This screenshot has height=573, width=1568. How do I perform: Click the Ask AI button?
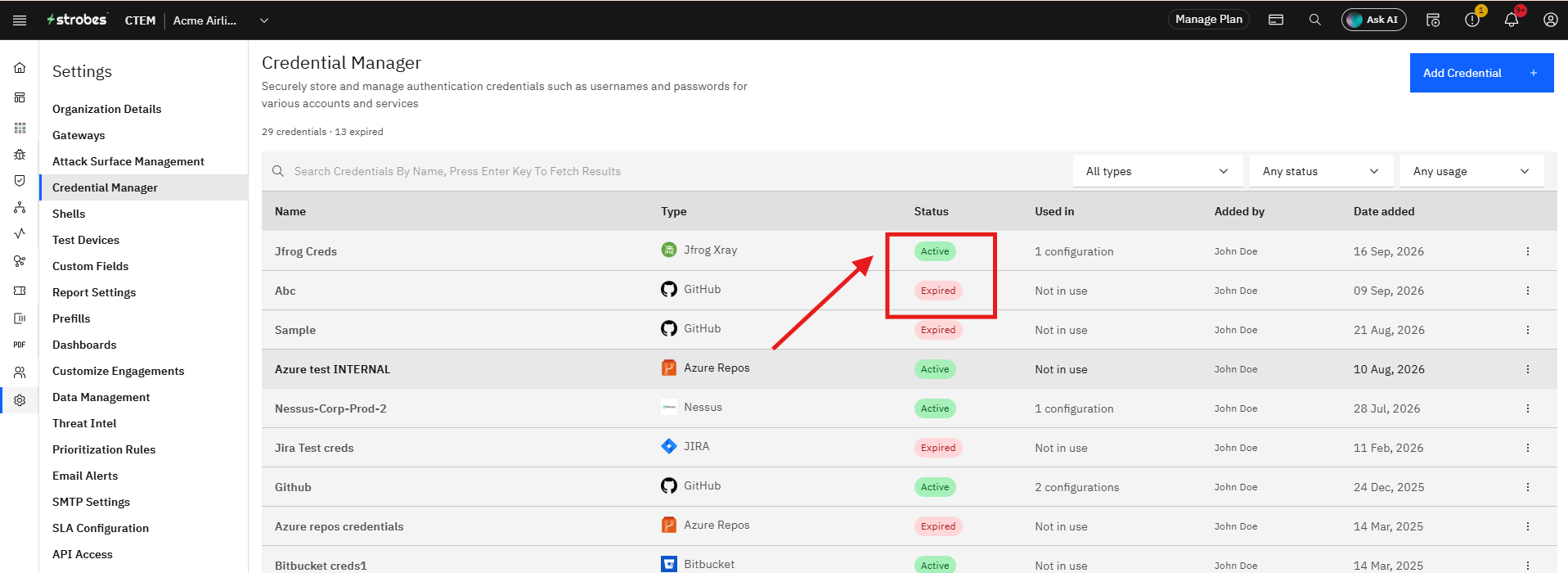[1373, 20]
